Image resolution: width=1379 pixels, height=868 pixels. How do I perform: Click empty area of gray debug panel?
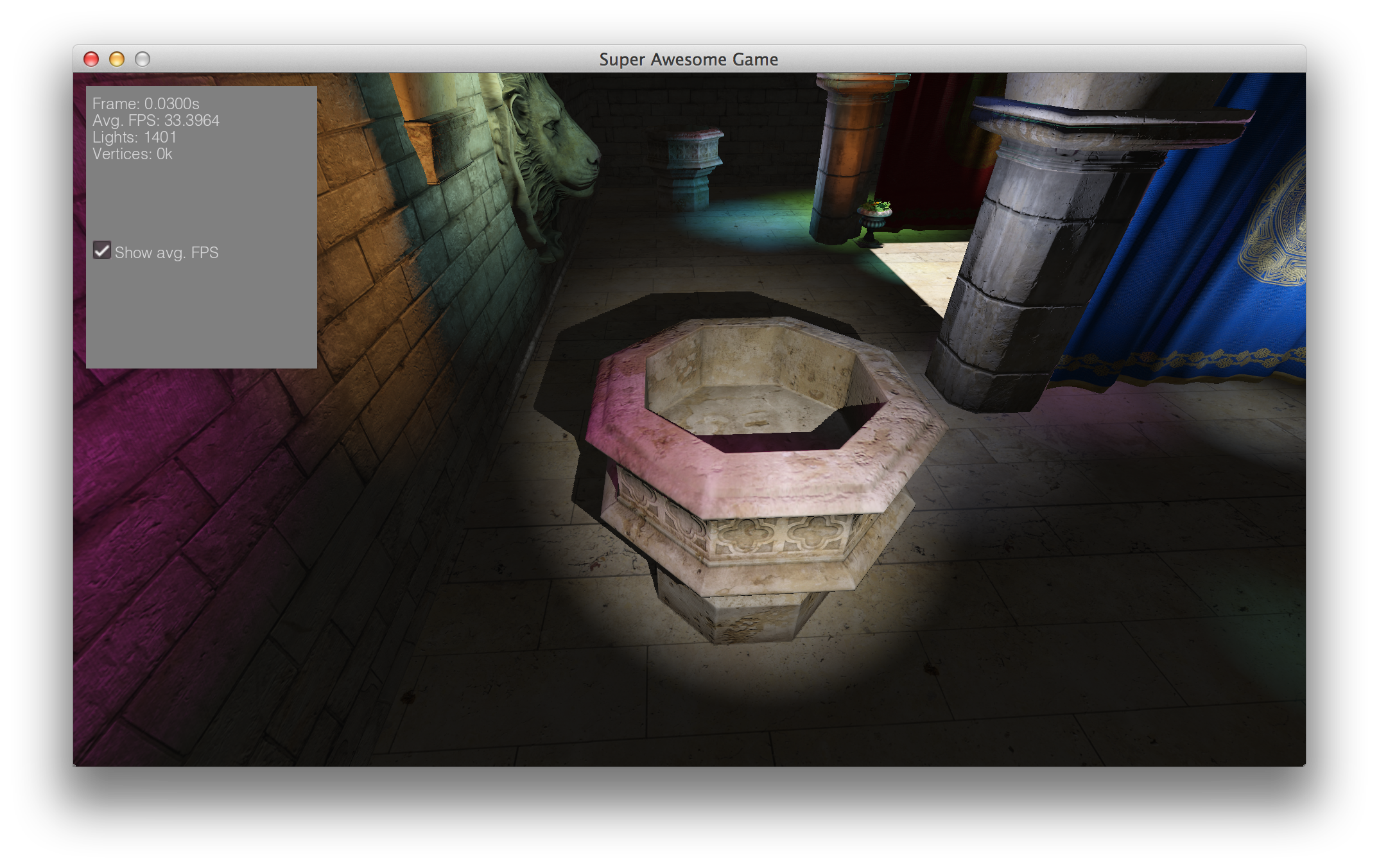tap(201, 315)
